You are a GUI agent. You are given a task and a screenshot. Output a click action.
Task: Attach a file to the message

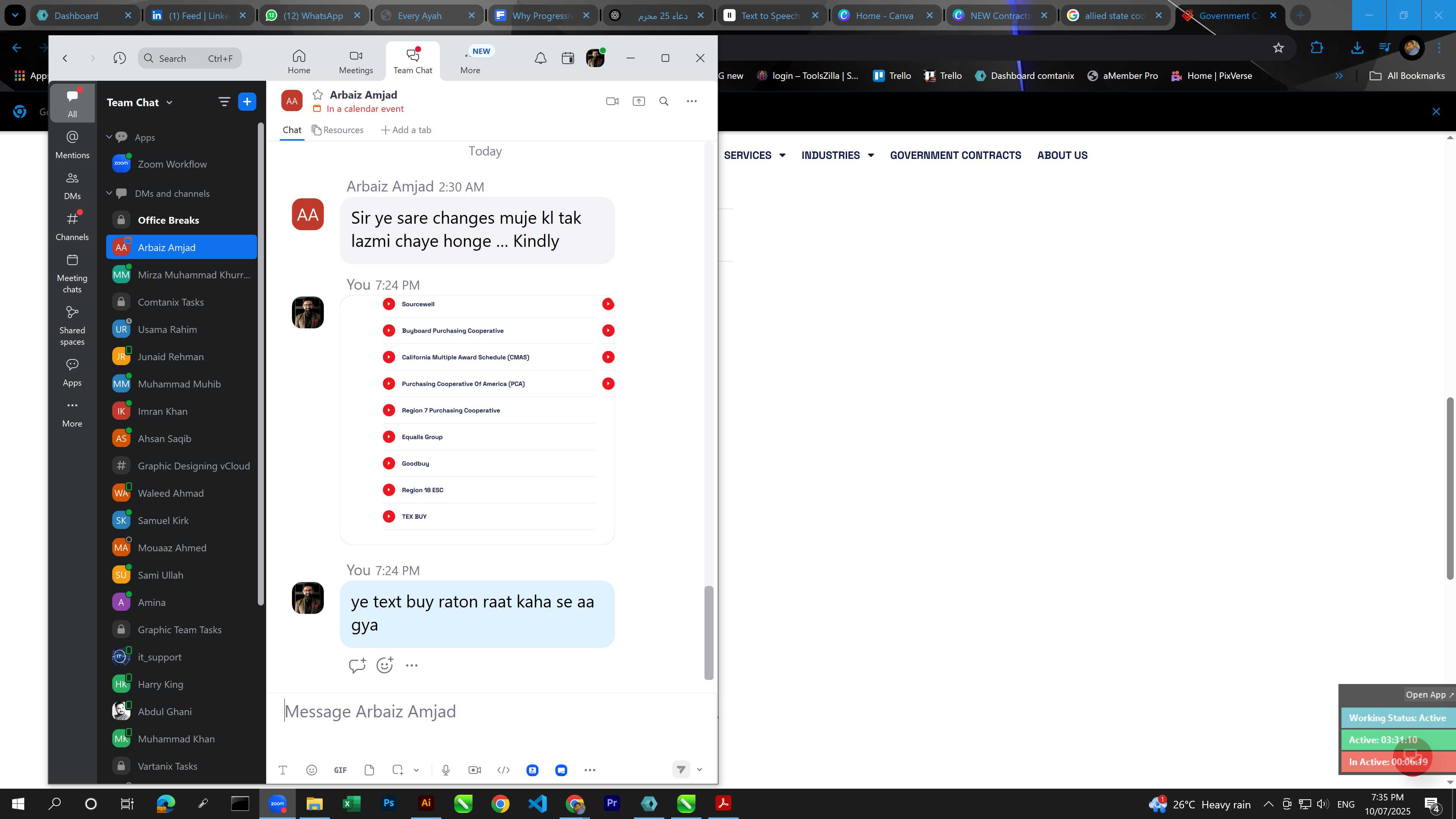tap(369, 770)
